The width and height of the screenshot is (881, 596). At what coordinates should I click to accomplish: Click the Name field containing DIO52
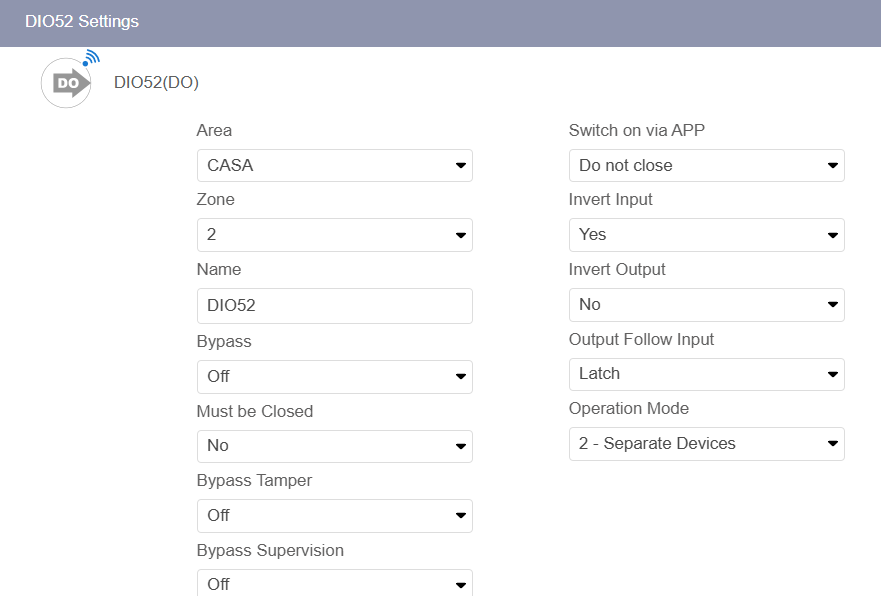point(334,306)
